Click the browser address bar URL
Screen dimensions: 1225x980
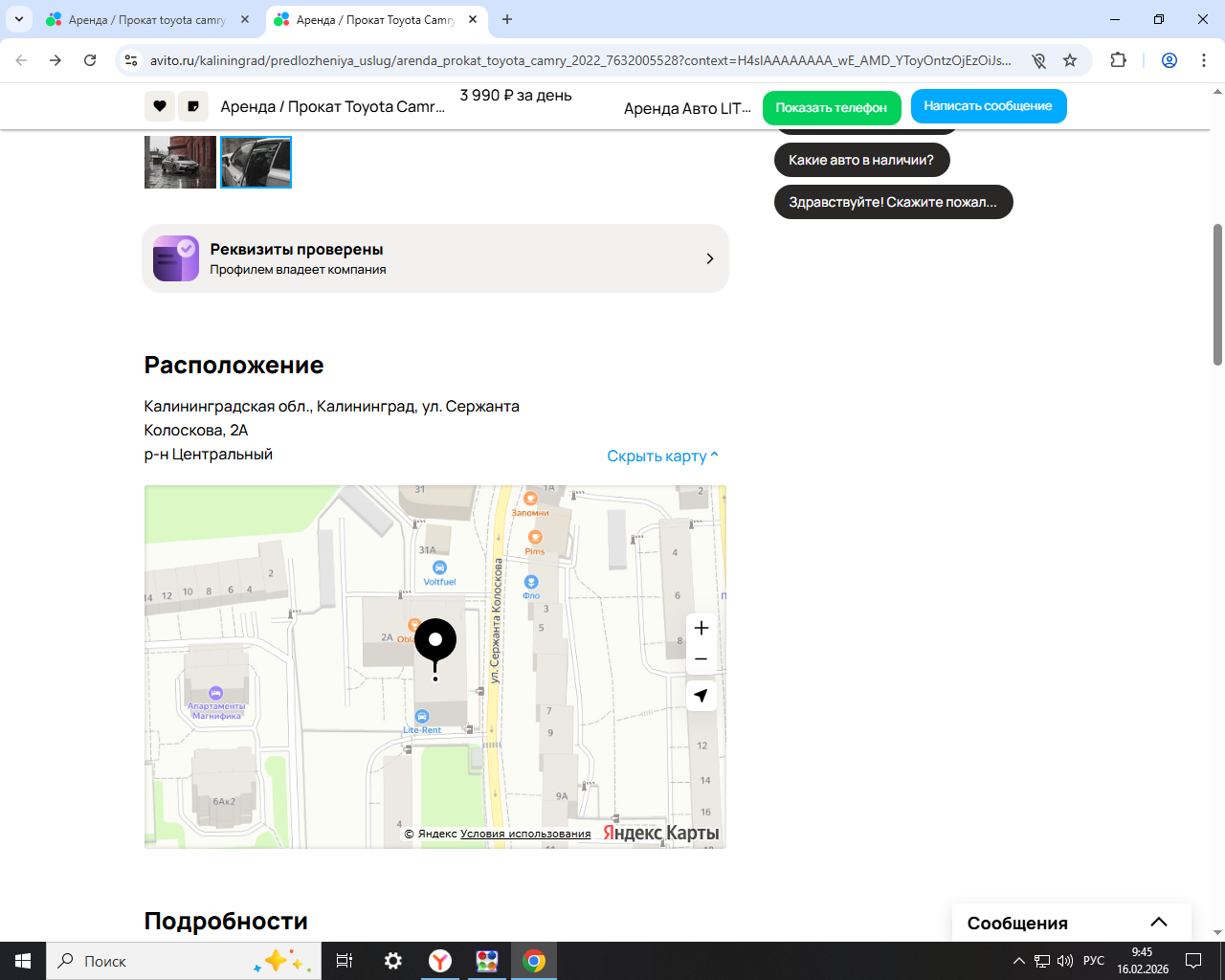tap(581, 60)
